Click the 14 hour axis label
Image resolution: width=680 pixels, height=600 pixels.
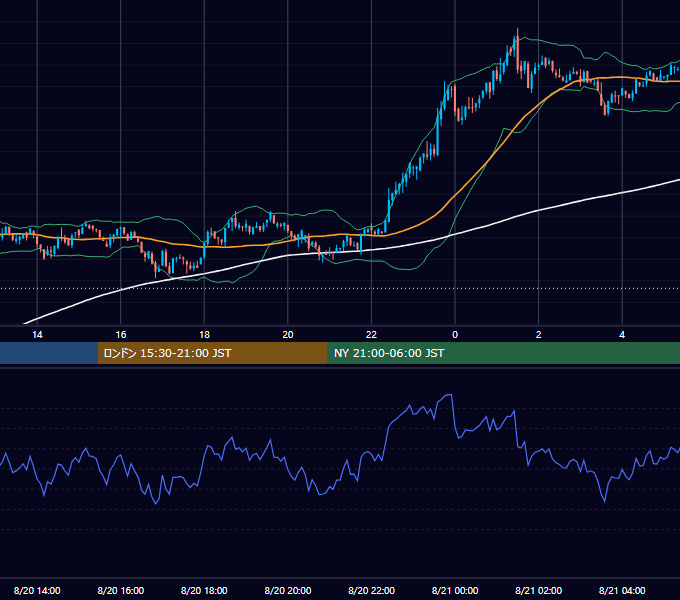click(x=37, y=335)
